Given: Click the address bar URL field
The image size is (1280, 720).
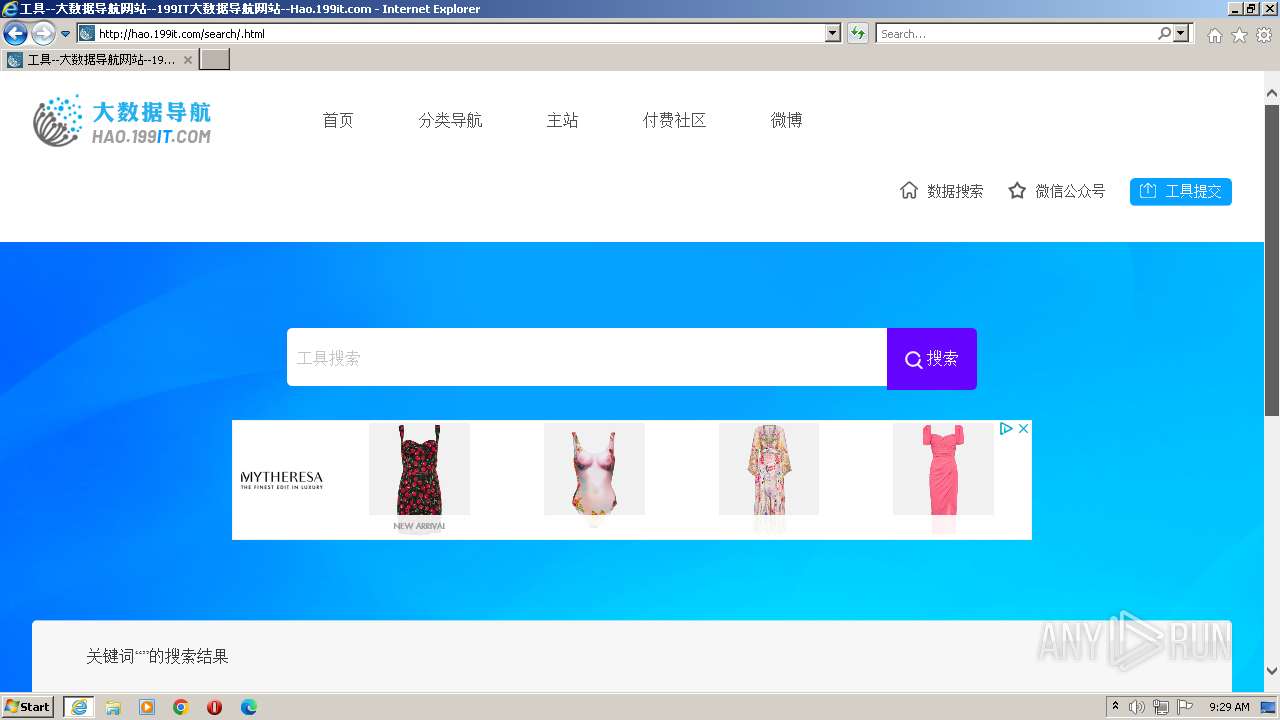Looking at the screenshot, I should coord(460,34).
